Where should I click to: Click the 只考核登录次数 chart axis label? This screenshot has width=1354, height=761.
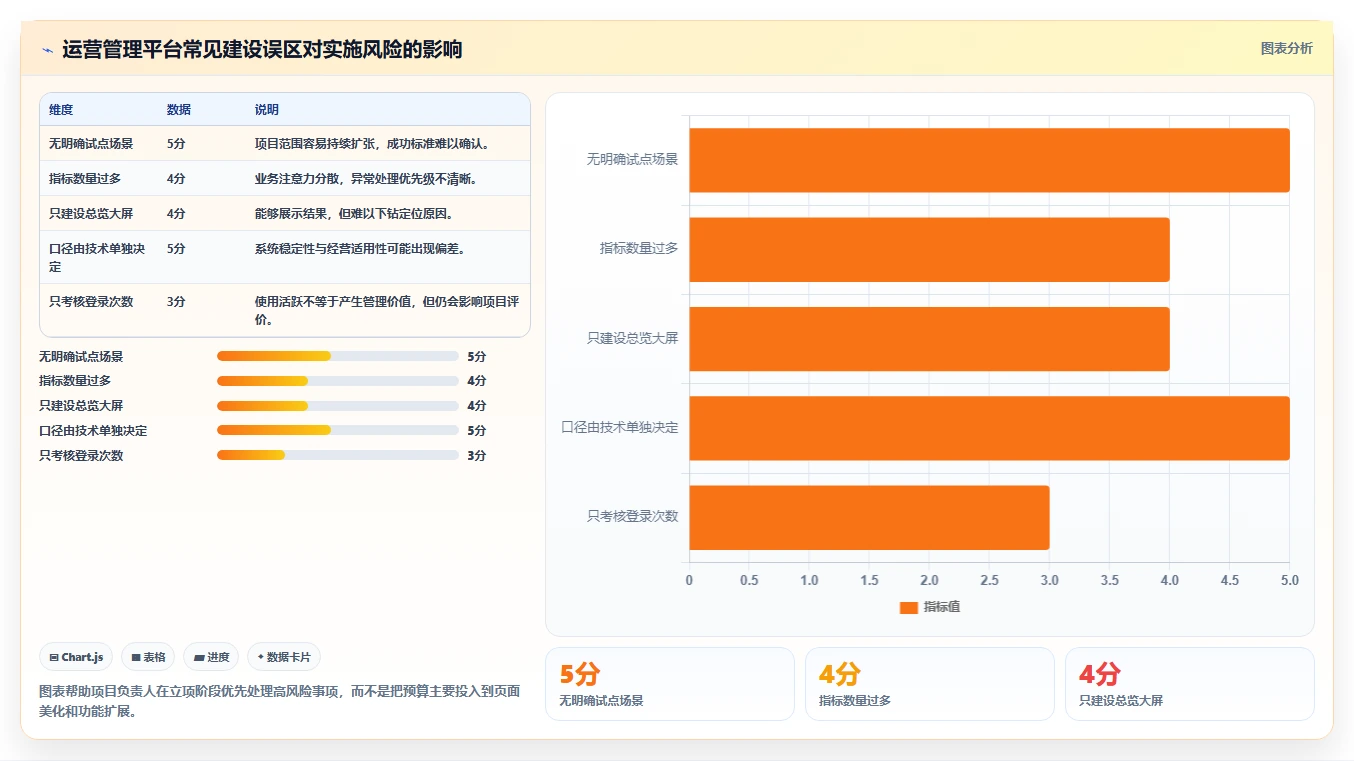coord(632,516)
